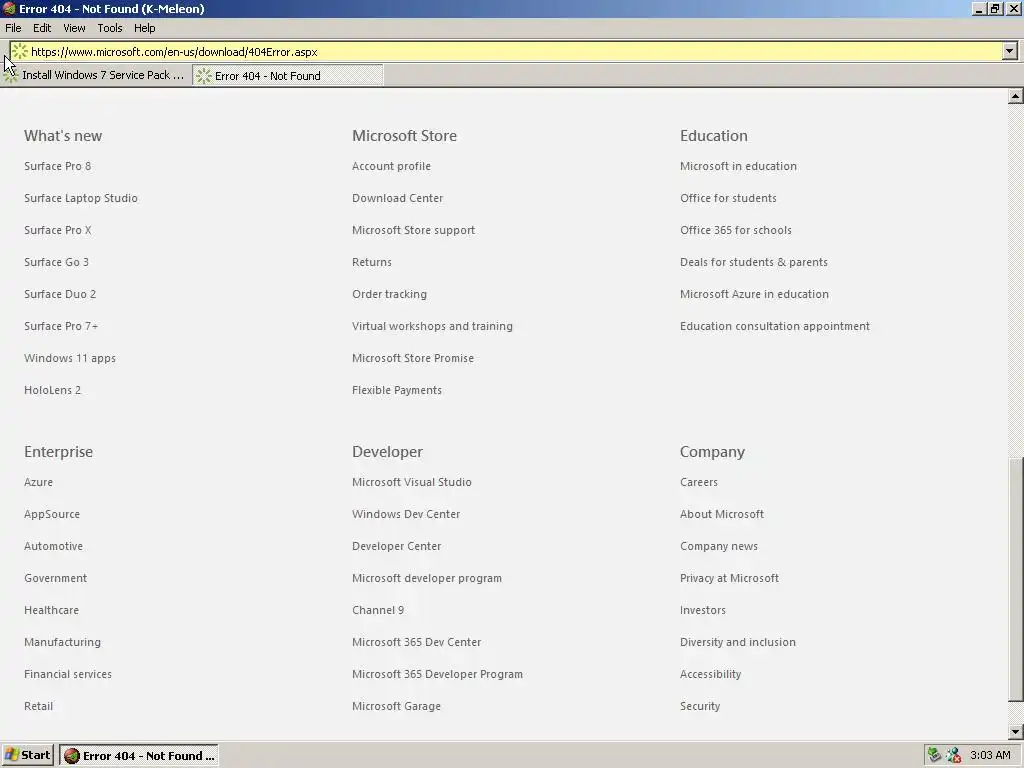Image resolution: width=1024 pixels, height=768 pixels.
Task: Open Surface Laptop Studio link
Action: click(81, 198)
